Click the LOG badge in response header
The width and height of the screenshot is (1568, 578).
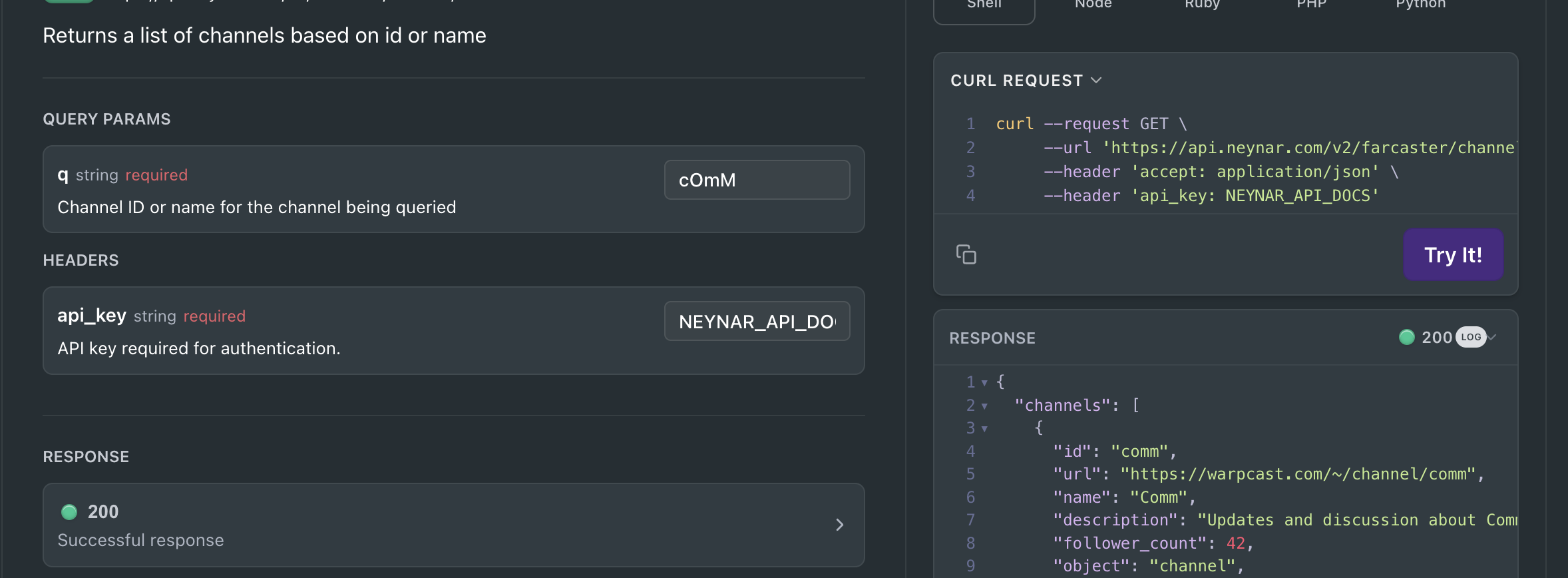pos(1471,337)
